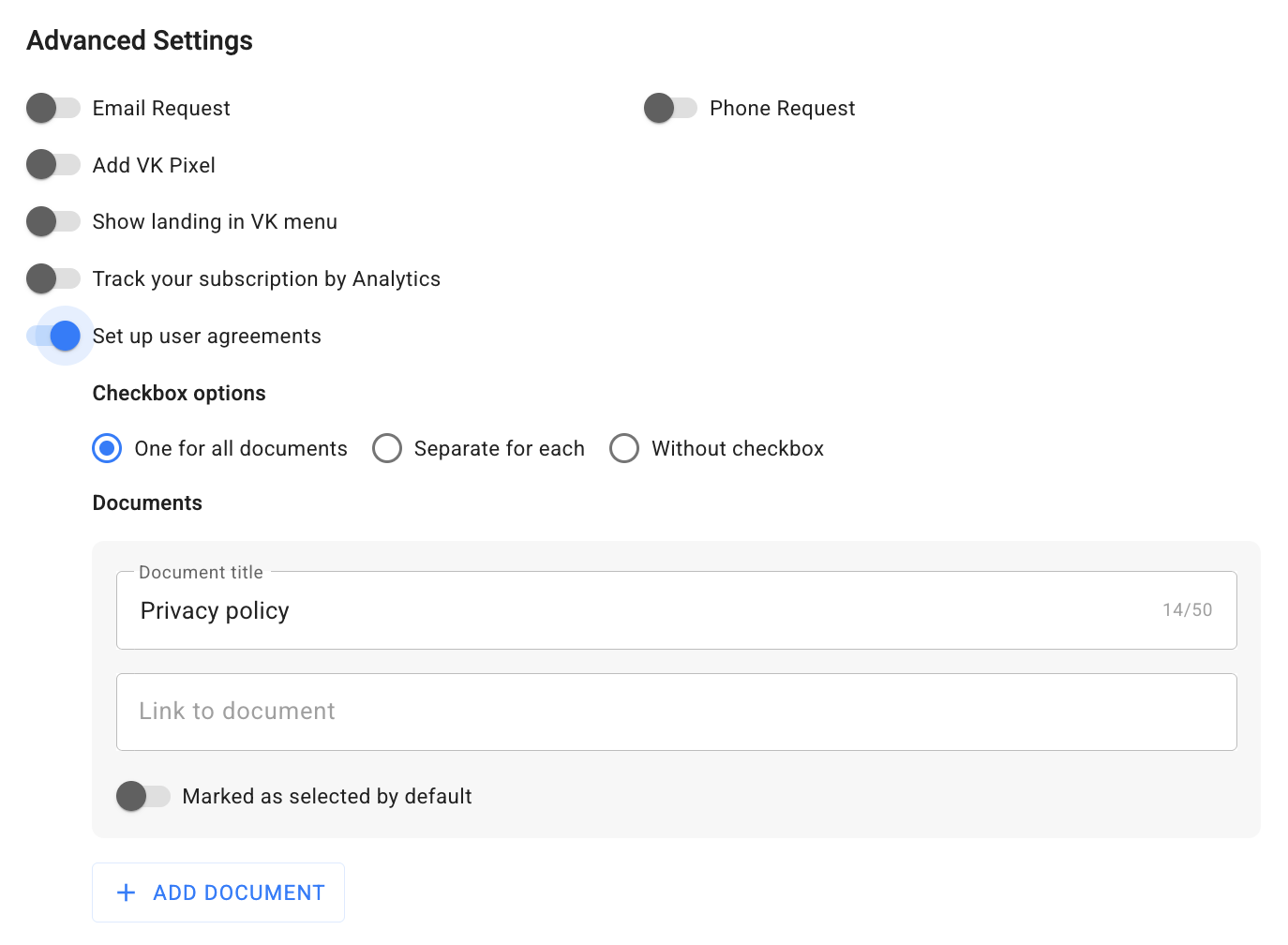Toggle Show landing in VK menu switch
The image size is (1288, 945).
tap(52, 222)
